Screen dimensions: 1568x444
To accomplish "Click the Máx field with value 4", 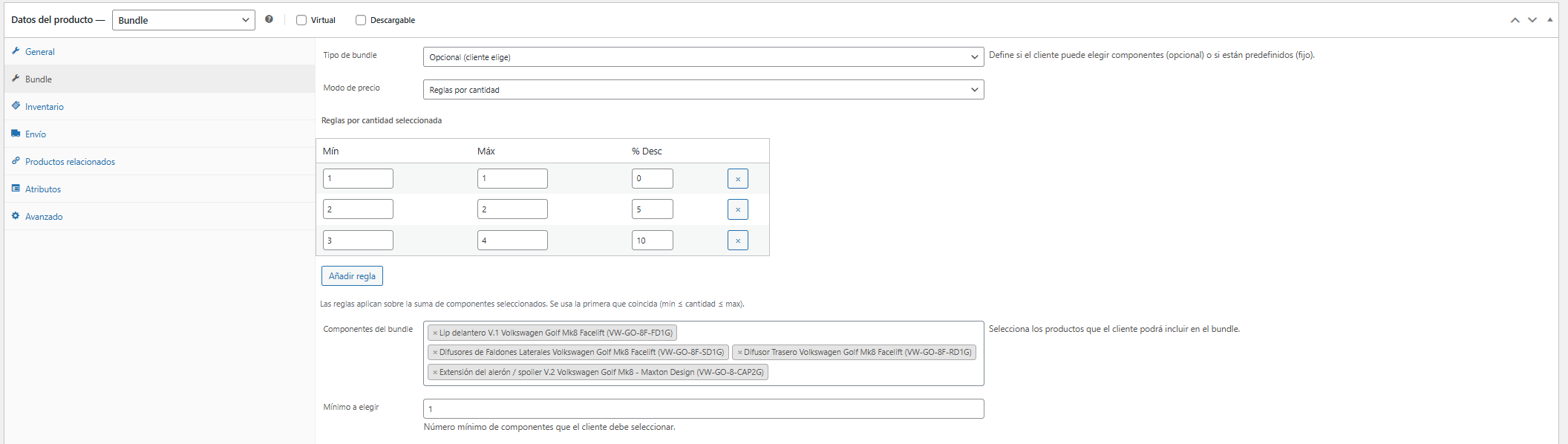I will [x=512, y=241].
